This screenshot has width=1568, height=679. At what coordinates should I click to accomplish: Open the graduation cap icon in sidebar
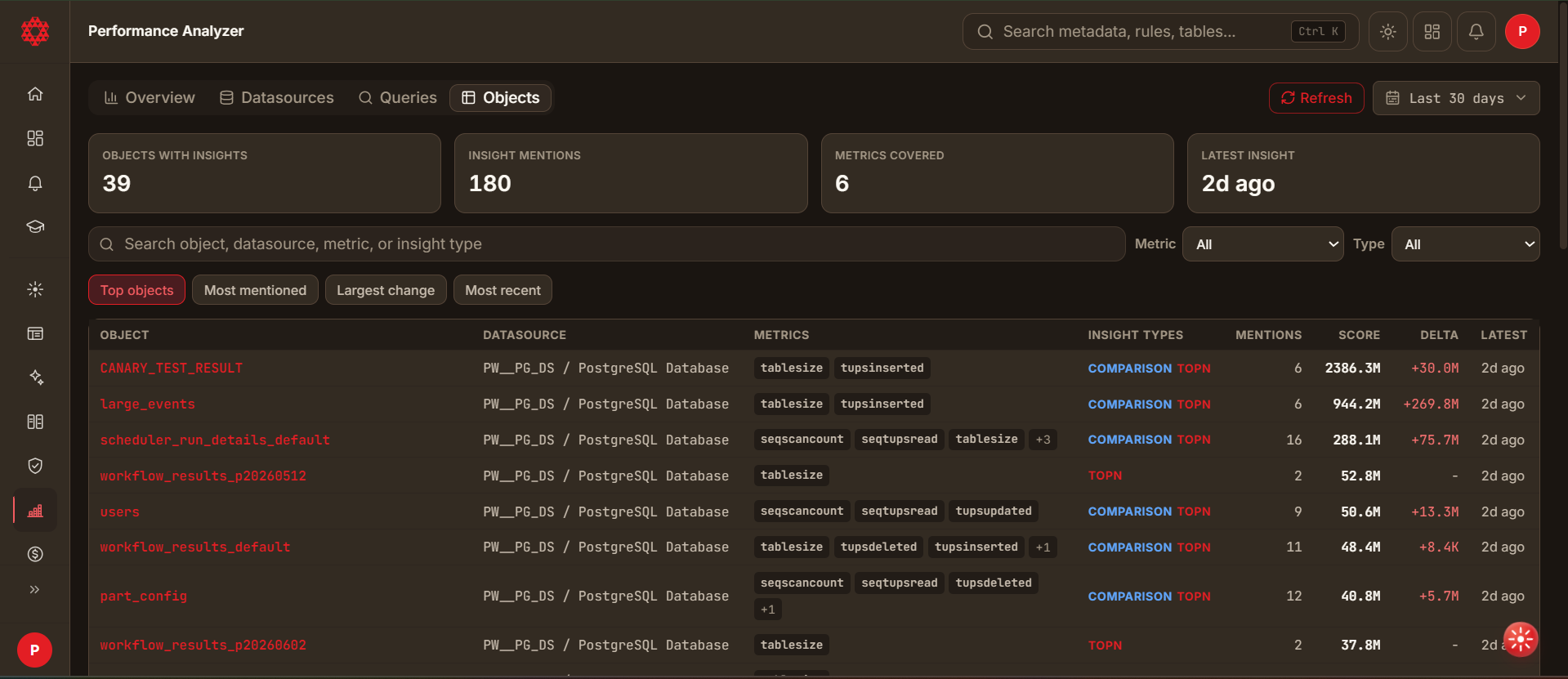point(35,226)
